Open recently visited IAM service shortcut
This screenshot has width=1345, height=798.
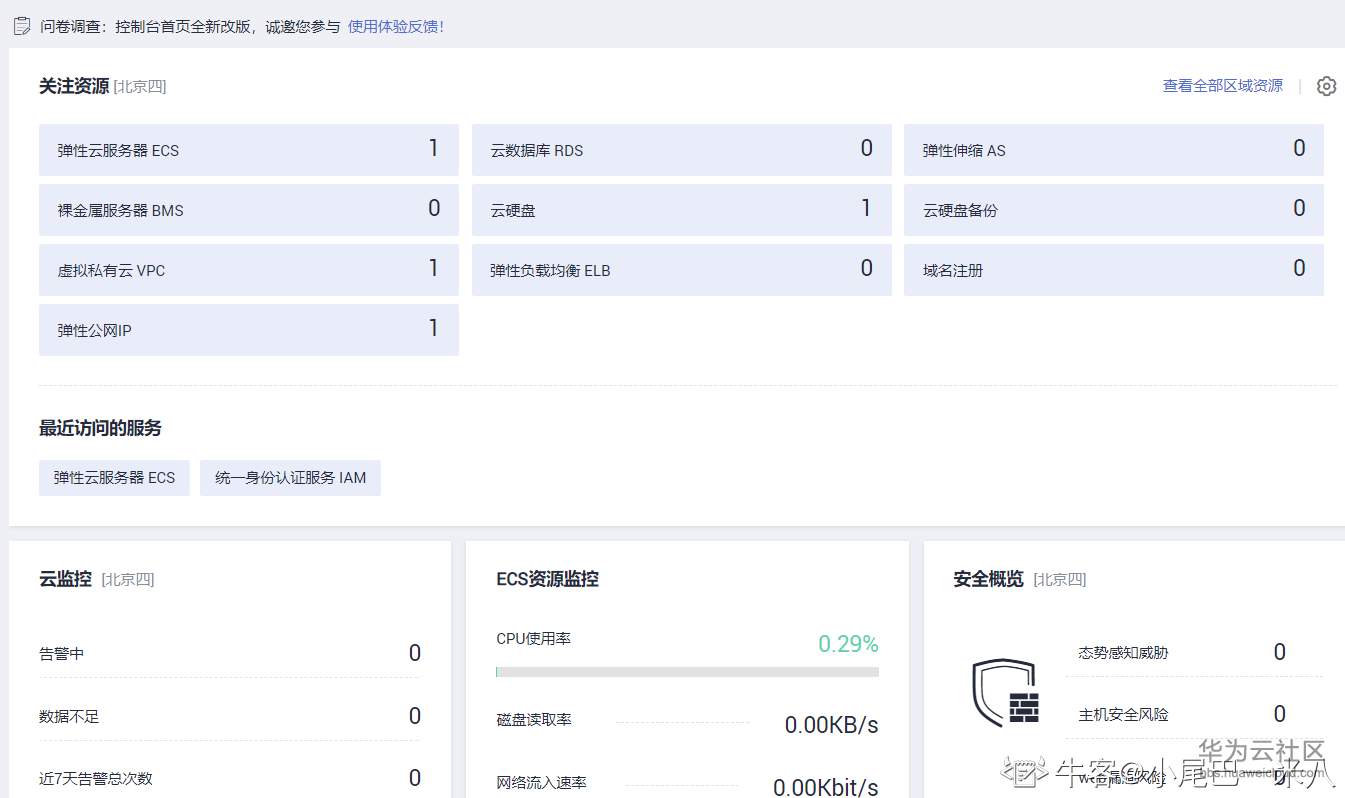tap(290, 478)
